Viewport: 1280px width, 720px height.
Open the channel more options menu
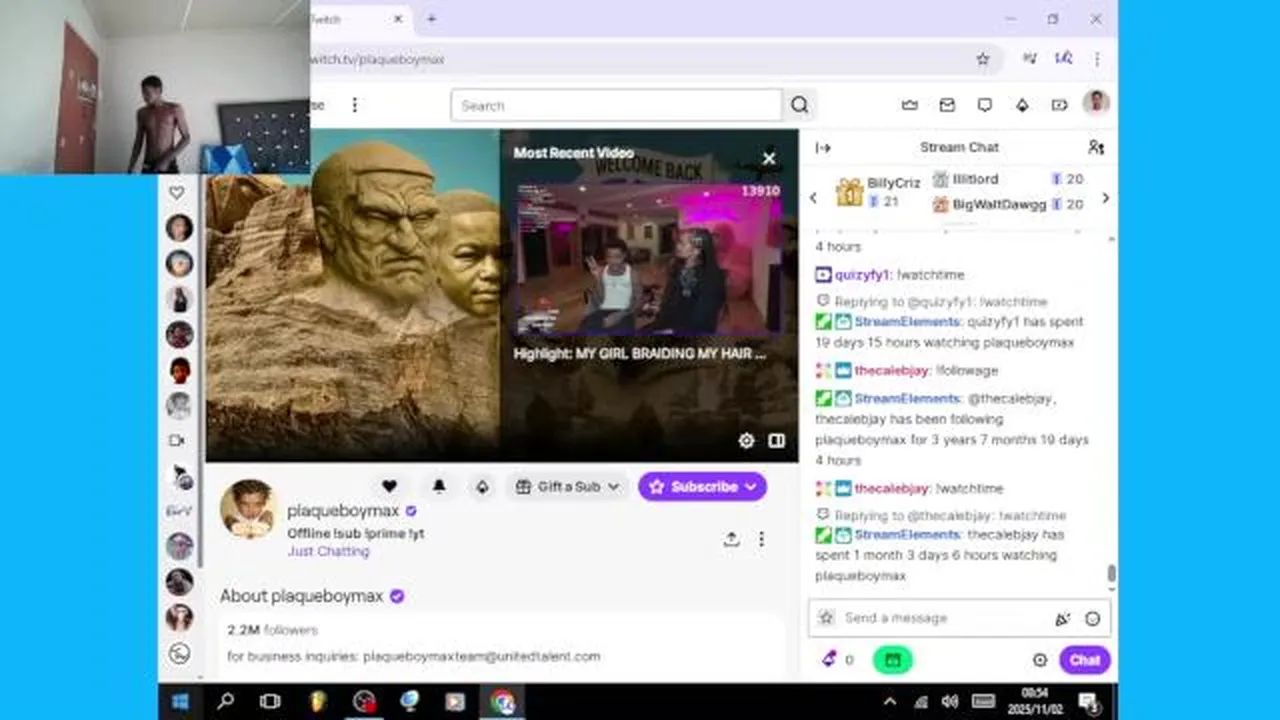761,539
